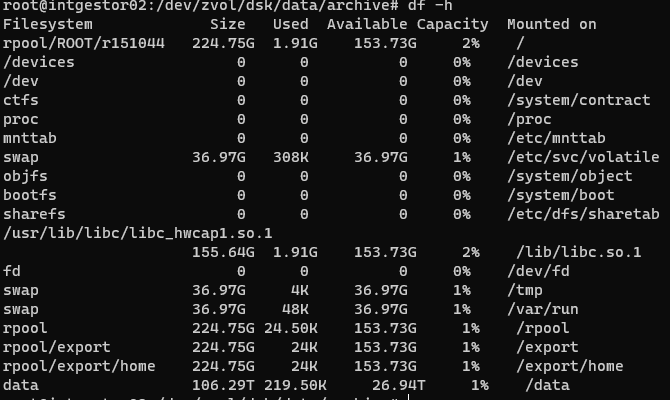Click the 'mnttab' filesystem name

(x=29, y=138)
